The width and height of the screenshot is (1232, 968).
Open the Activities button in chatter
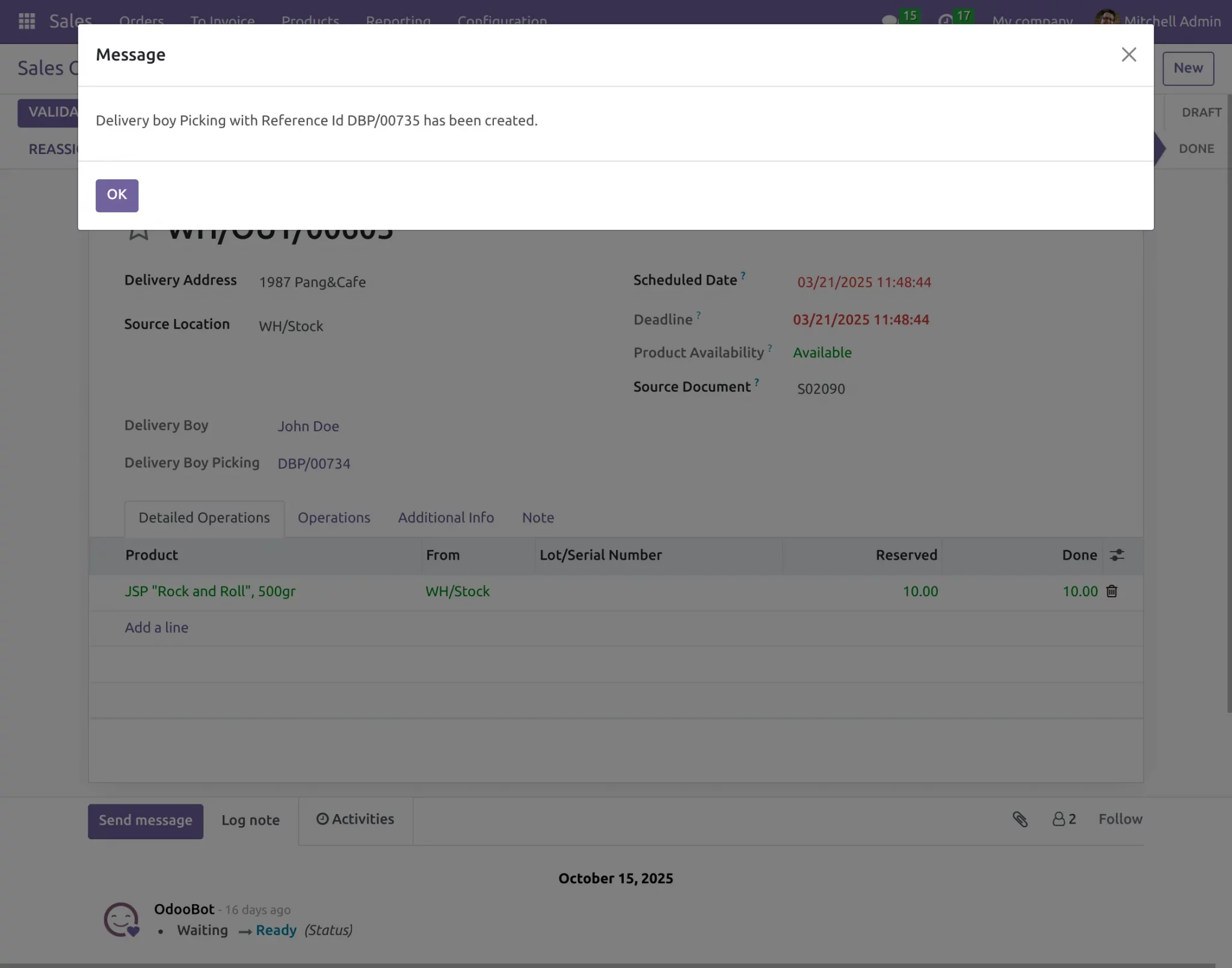pos(355,819)
